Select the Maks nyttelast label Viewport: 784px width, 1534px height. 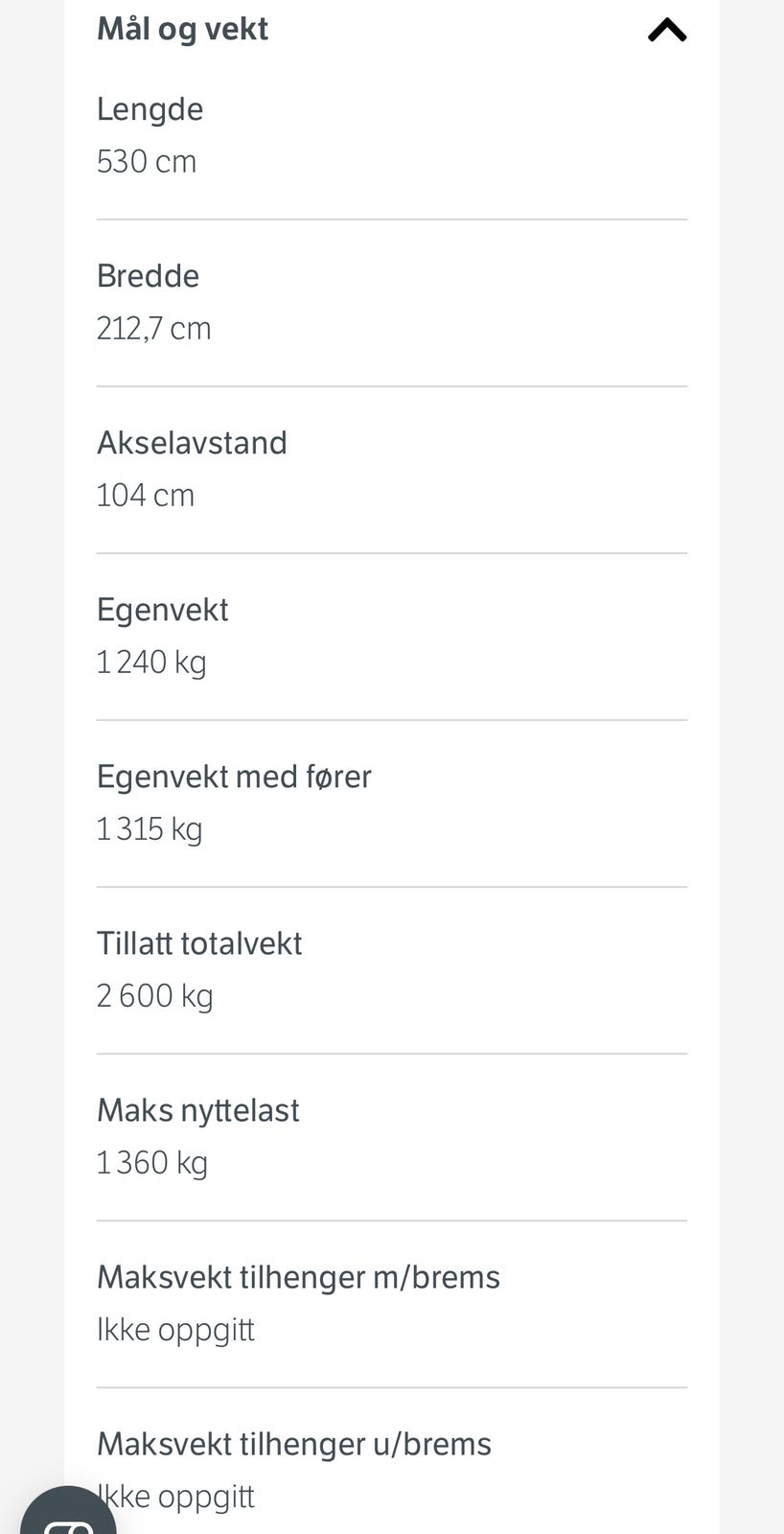tap(198, 1110)
